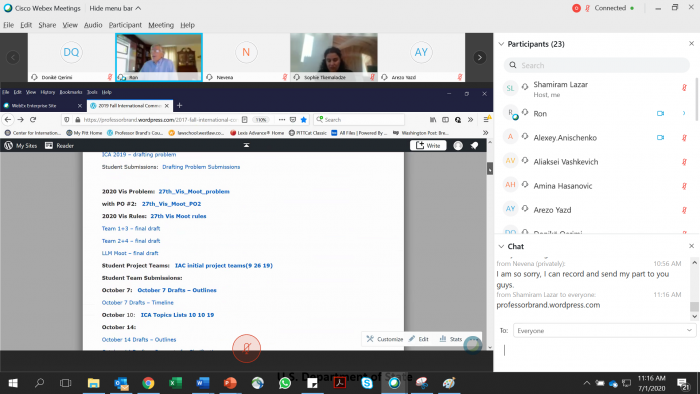The height and width of the screenshot is (394, 700).
Task: Open the chat recipient Everyone dropdown
Action: click(x=604, y=331)
